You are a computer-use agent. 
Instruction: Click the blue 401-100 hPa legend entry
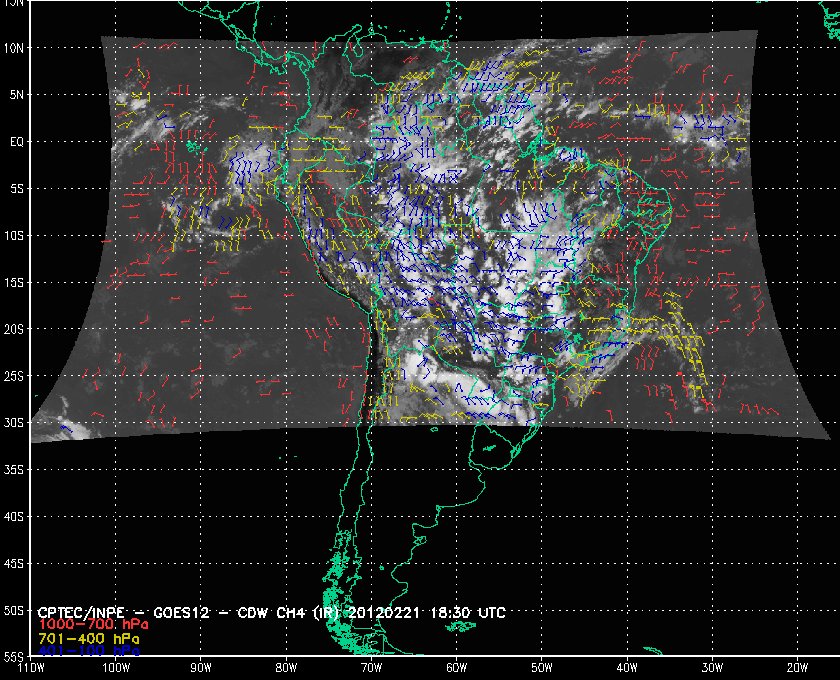[89, 651]
